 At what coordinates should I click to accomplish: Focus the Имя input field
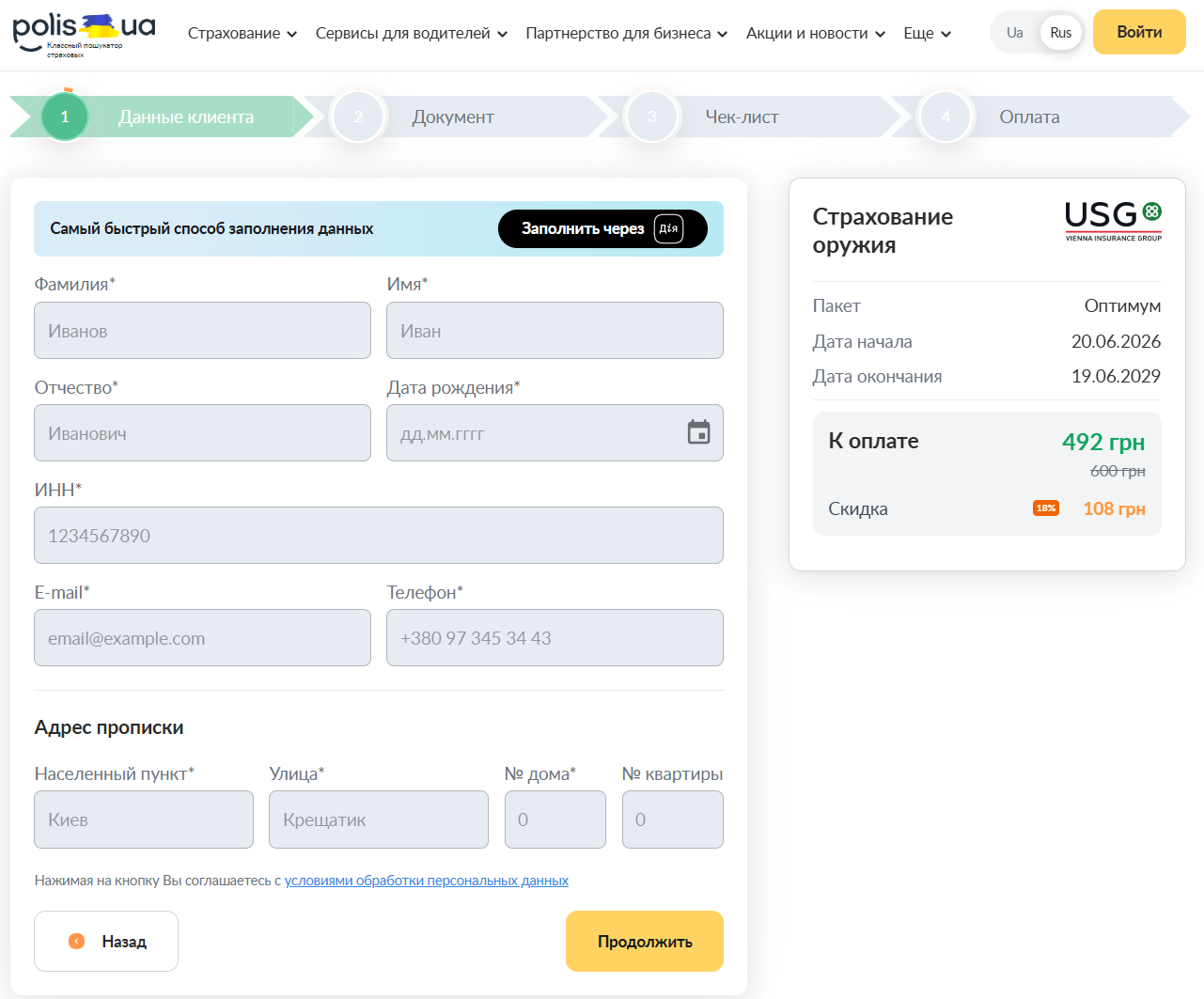(555, 330)
